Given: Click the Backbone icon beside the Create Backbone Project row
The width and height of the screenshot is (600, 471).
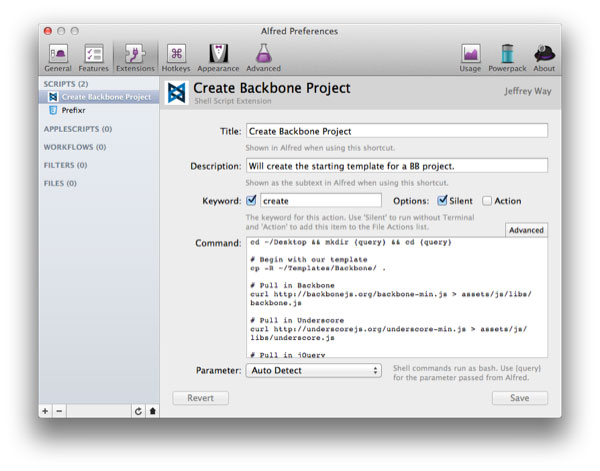Looking at the screenshot, I should pyautogui.click(x=53, y=97).
